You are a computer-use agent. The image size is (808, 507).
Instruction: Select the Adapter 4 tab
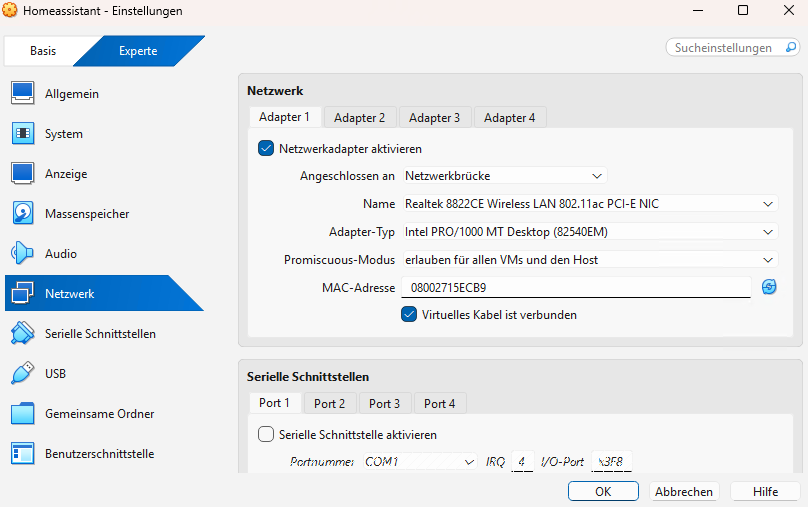510,117
